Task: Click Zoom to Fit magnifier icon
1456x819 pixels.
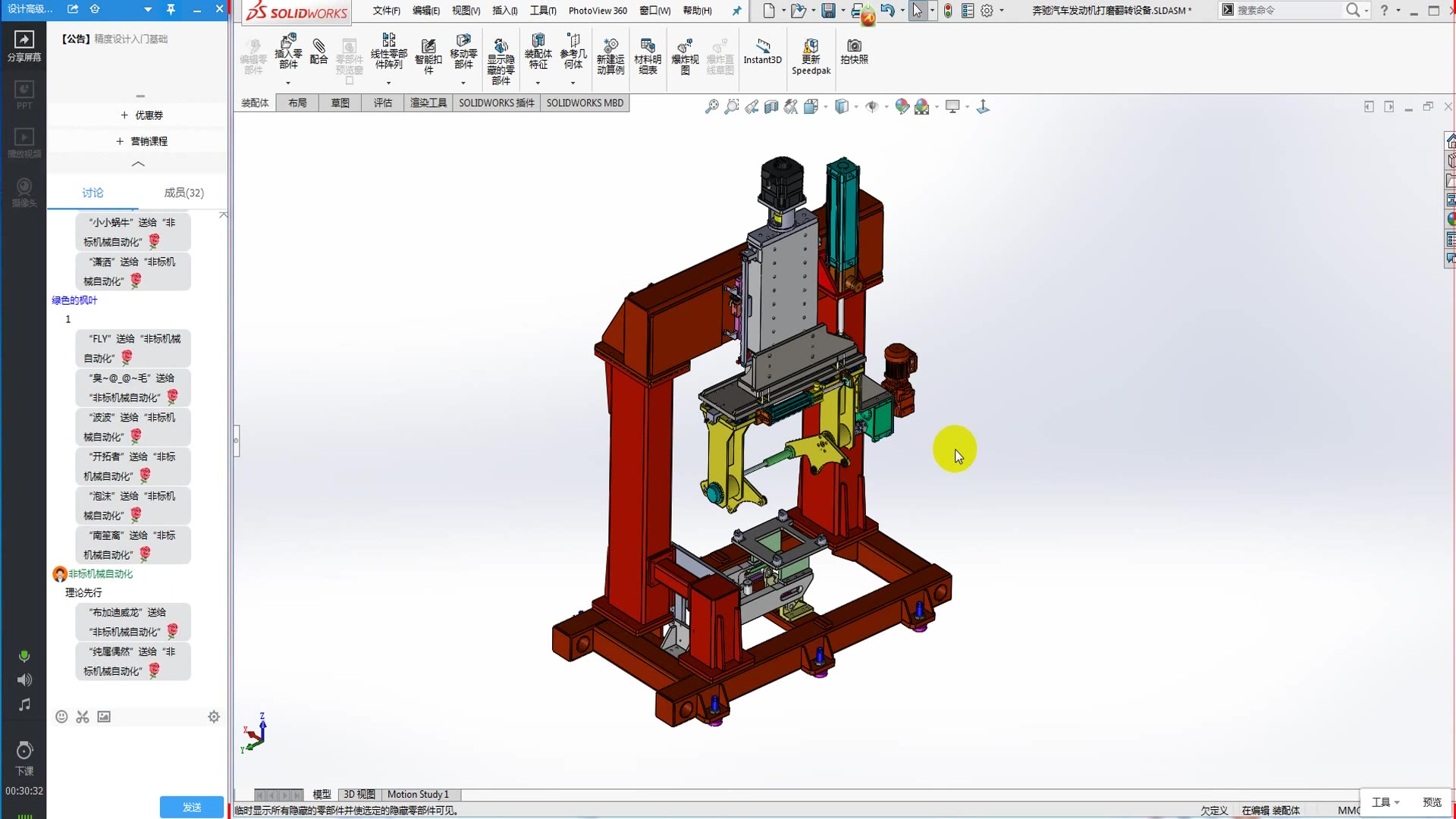Action: point(711,107)
